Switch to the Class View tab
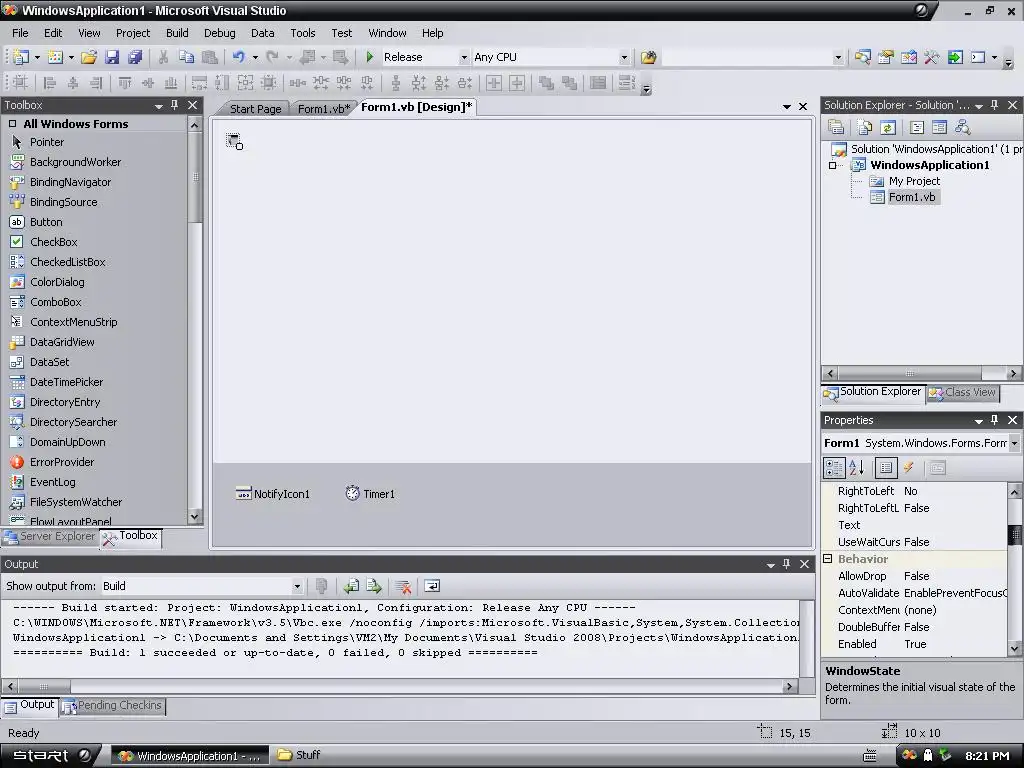 (x=963, y=392)
